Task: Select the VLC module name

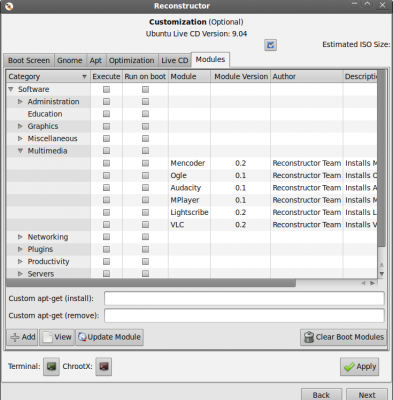Action: tap(177, 225)
